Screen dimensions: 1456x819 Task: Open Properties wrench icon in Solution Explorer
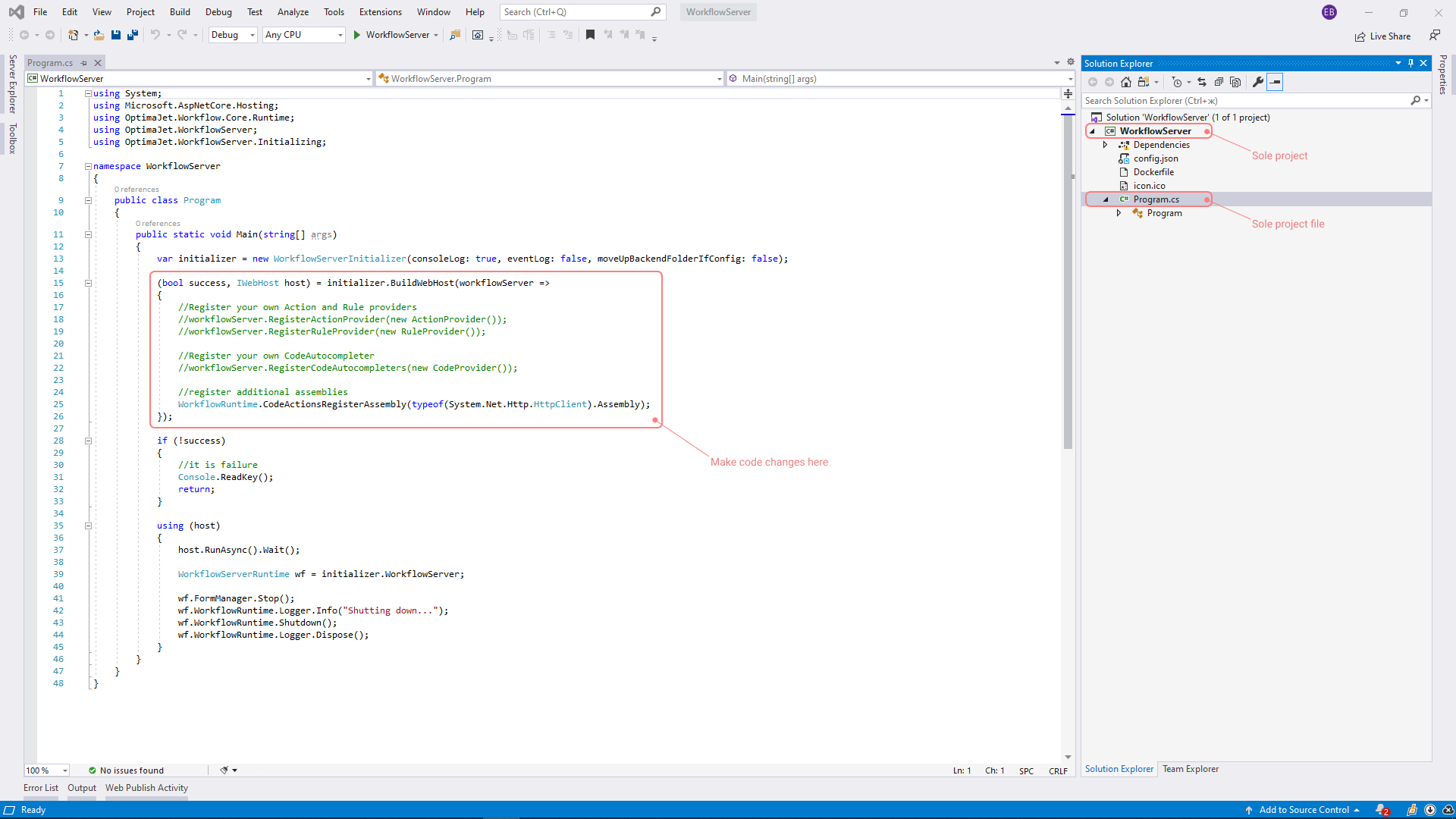click(1258, 82)
